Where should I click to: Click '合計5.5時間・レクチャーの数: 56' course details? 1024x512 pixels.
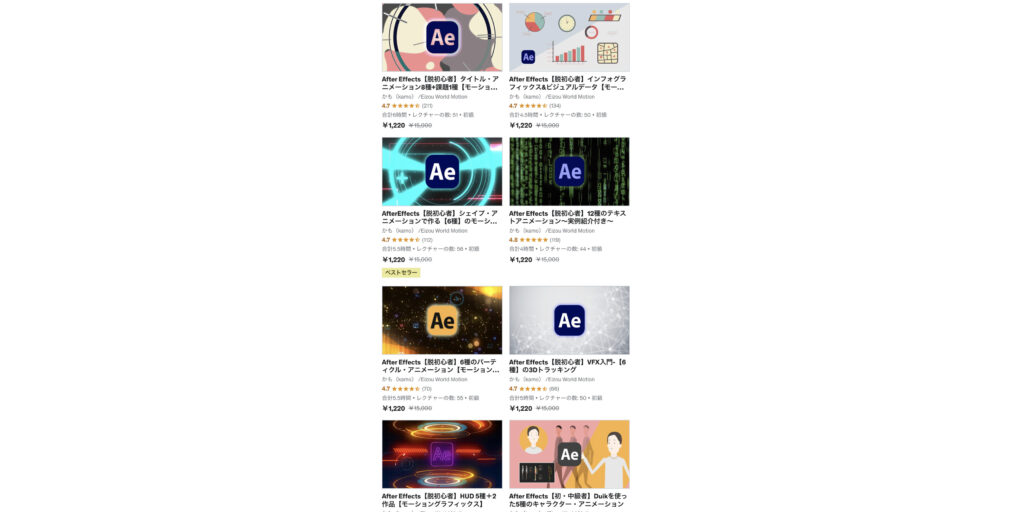click(431, 249)
